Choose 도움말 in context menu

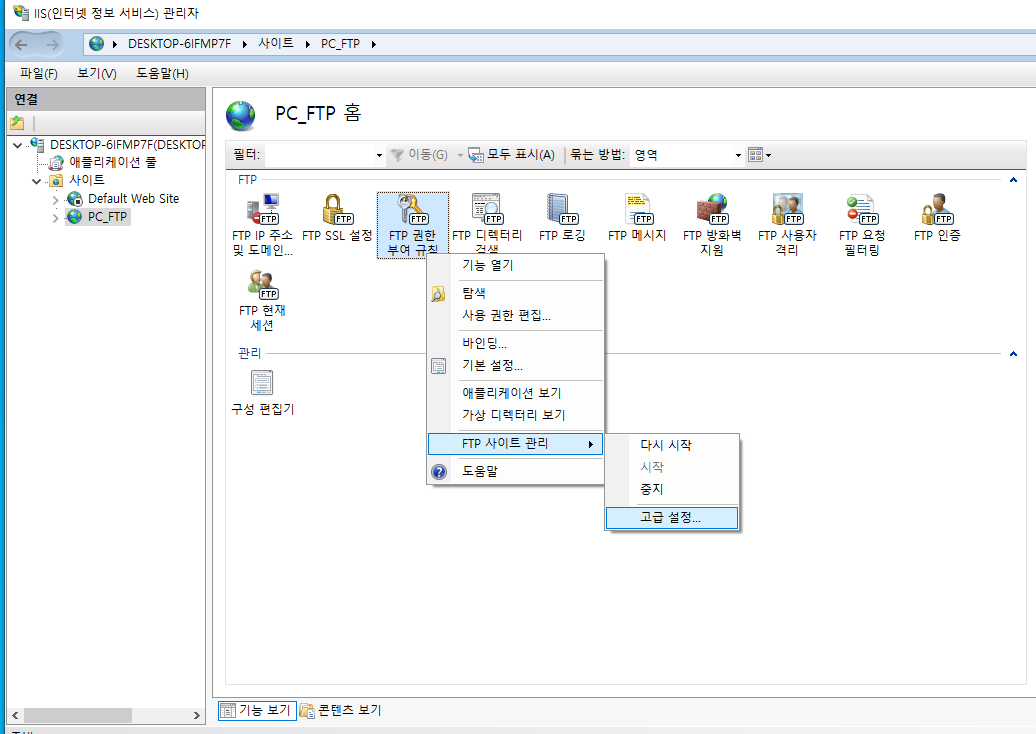(x=515, y=472)
